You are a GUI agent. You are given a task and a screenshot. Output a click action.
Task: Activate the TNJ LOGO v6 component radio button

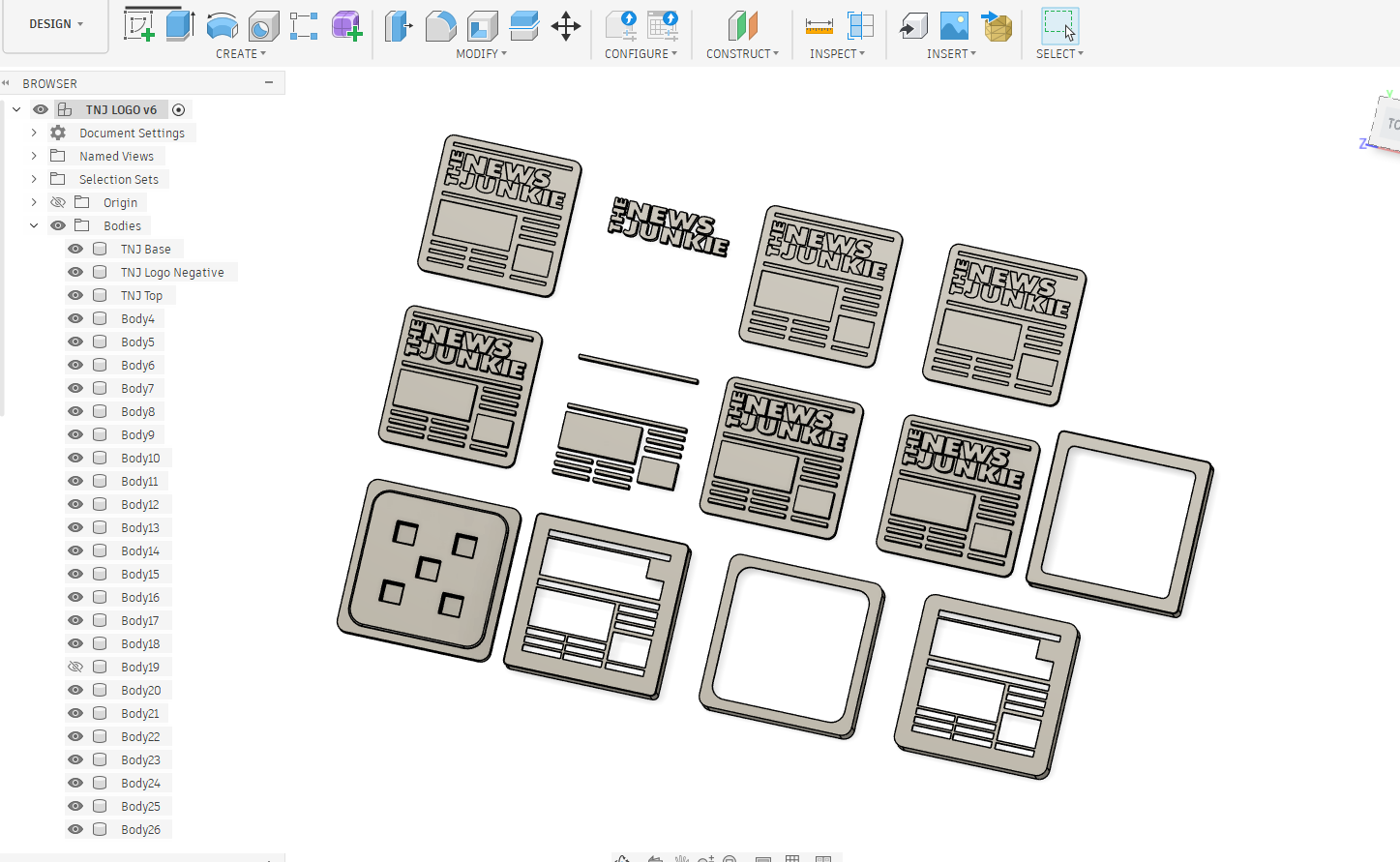coord(178,110)
